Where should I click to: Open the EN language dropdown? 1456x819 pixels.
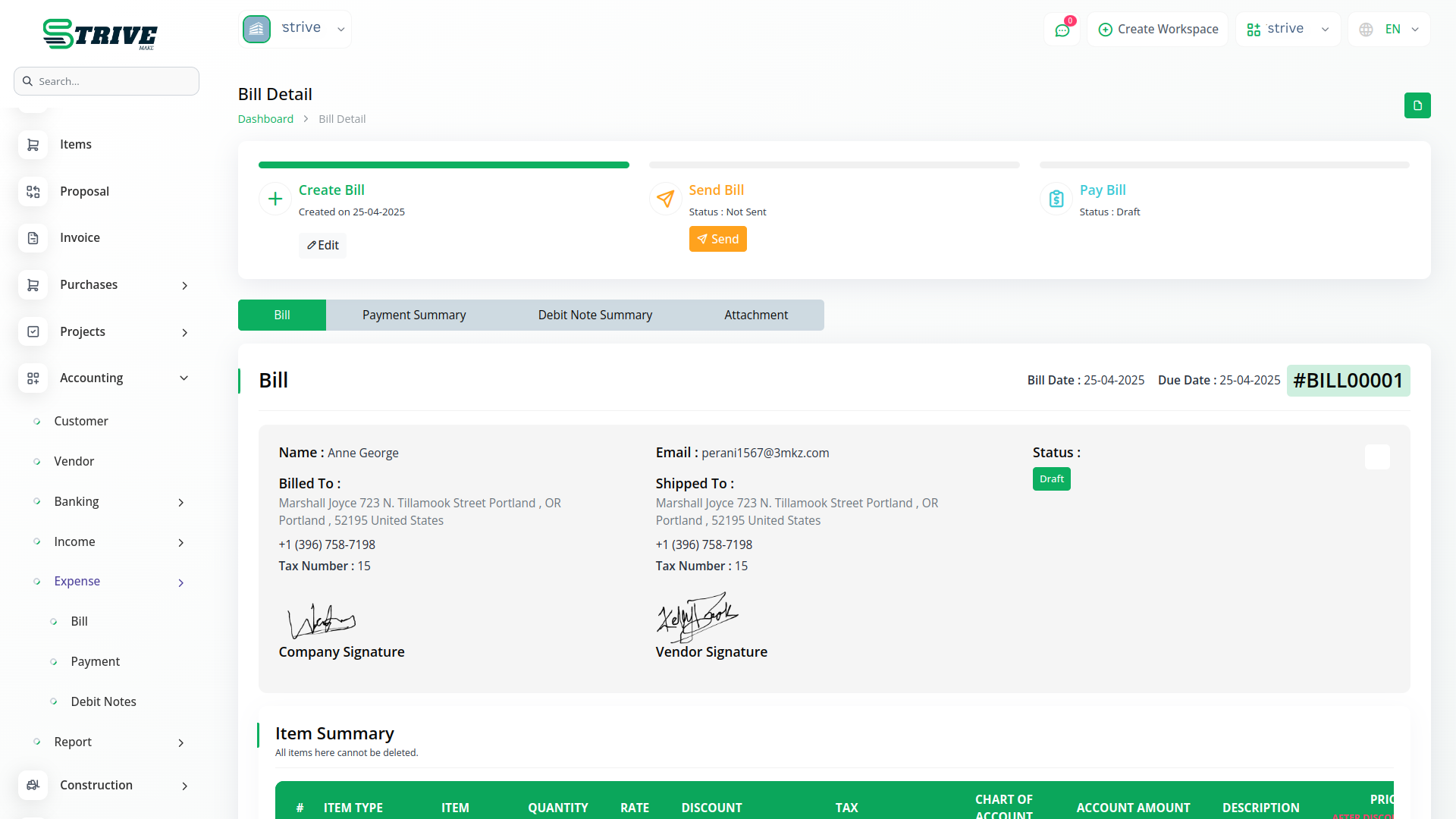coord(1389,30)
